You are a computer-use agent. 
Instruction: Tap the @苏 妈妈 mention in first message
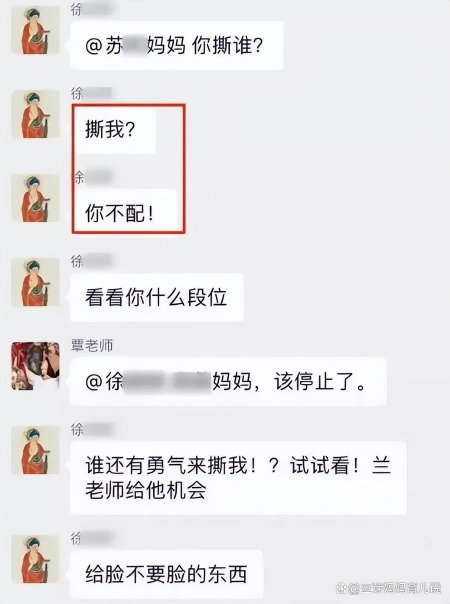tap(135, 46)
